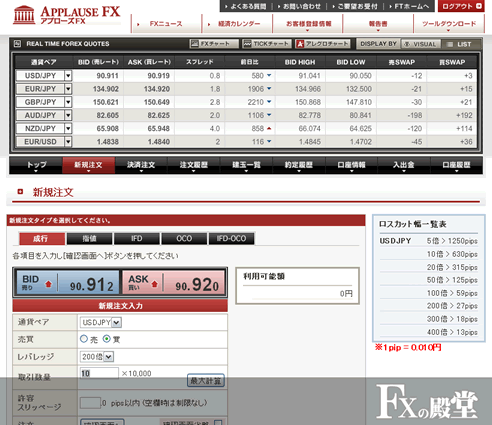Switch display to LIST mode

tap(460, 44)
